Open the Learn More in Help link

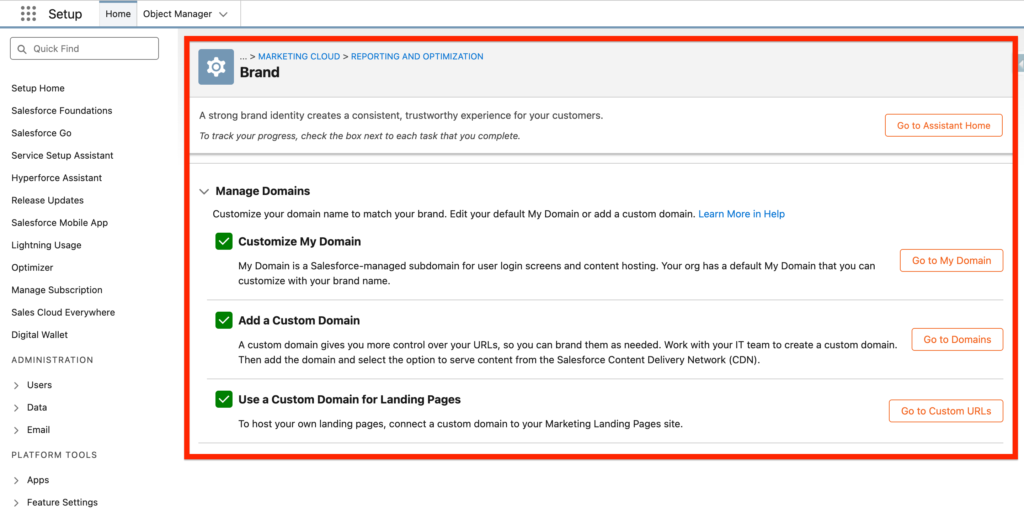pos(741,214)
